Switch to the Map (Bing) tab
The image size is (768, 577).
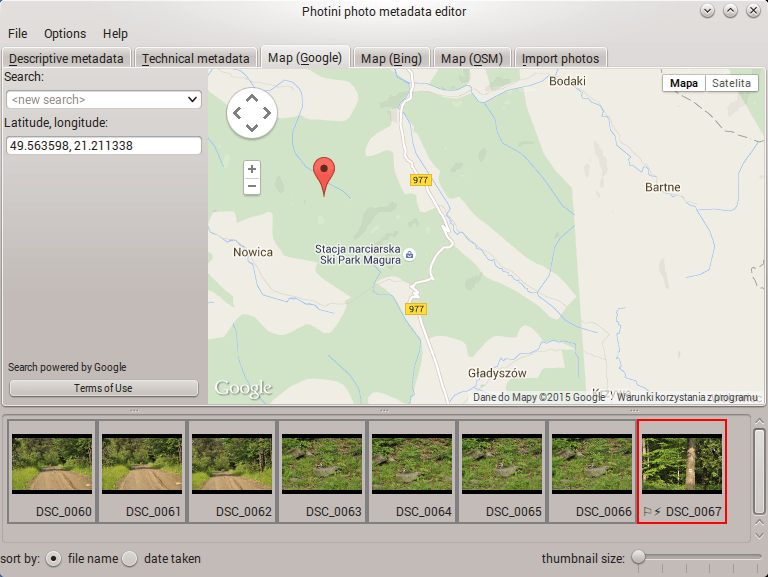(x=391, y=58)
